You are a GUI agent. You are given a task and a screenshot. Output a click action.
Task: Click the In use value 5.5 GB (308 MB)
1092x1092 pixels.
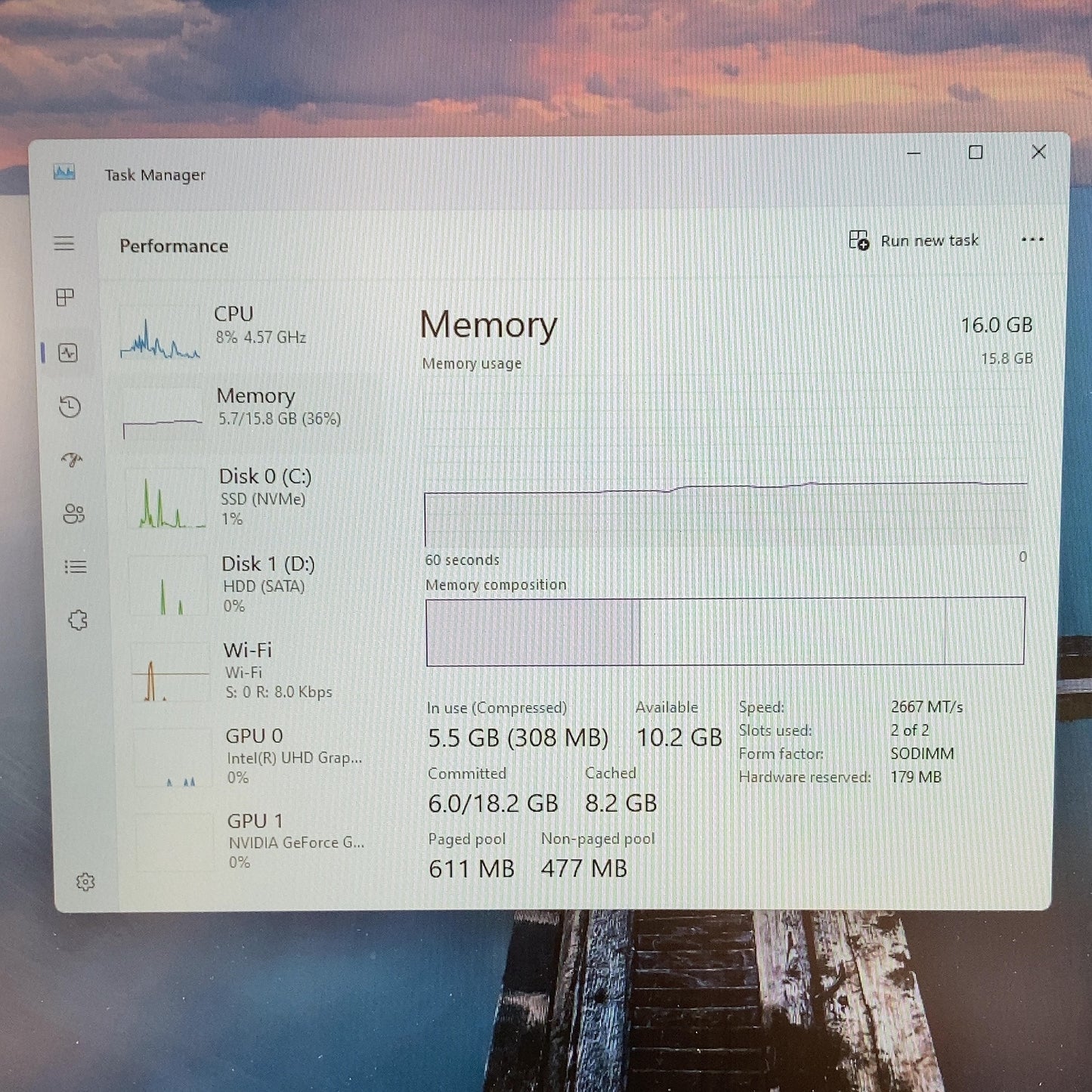click(518, 738)
